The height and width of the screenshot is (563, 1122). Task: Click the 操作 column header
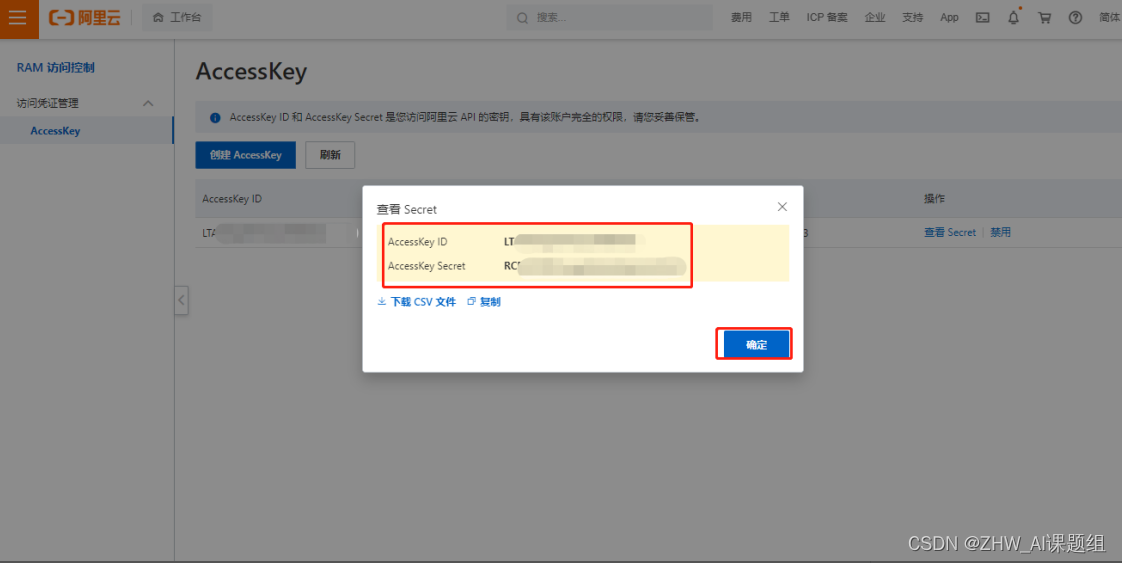935,199
